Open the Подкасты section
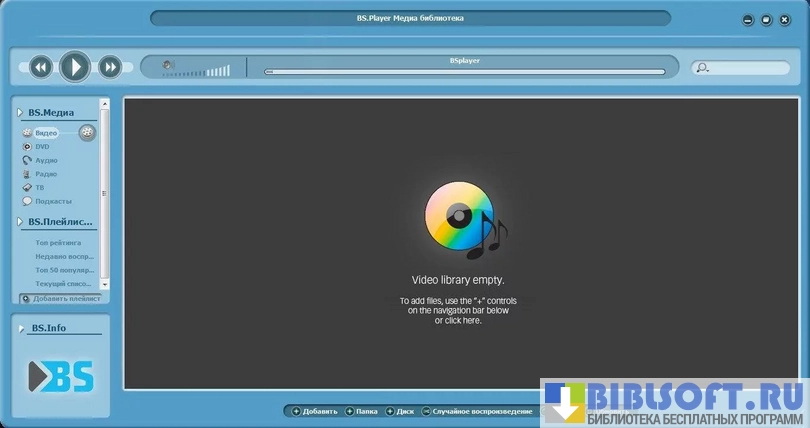The width and height of the screenshot is (810, 428). point(52,201)
